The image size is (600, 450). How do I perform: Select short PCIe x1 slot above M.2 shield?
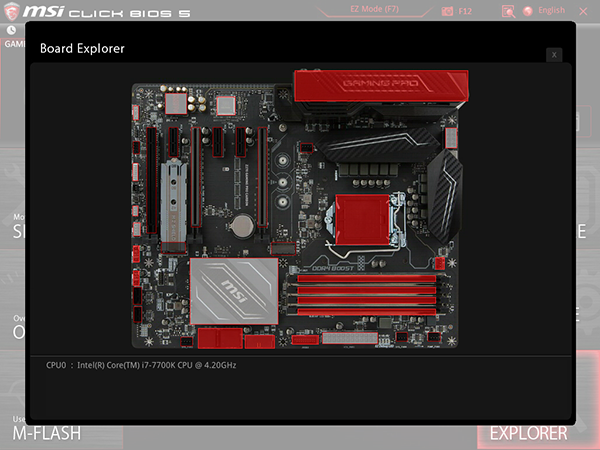(x=174, y=142)
